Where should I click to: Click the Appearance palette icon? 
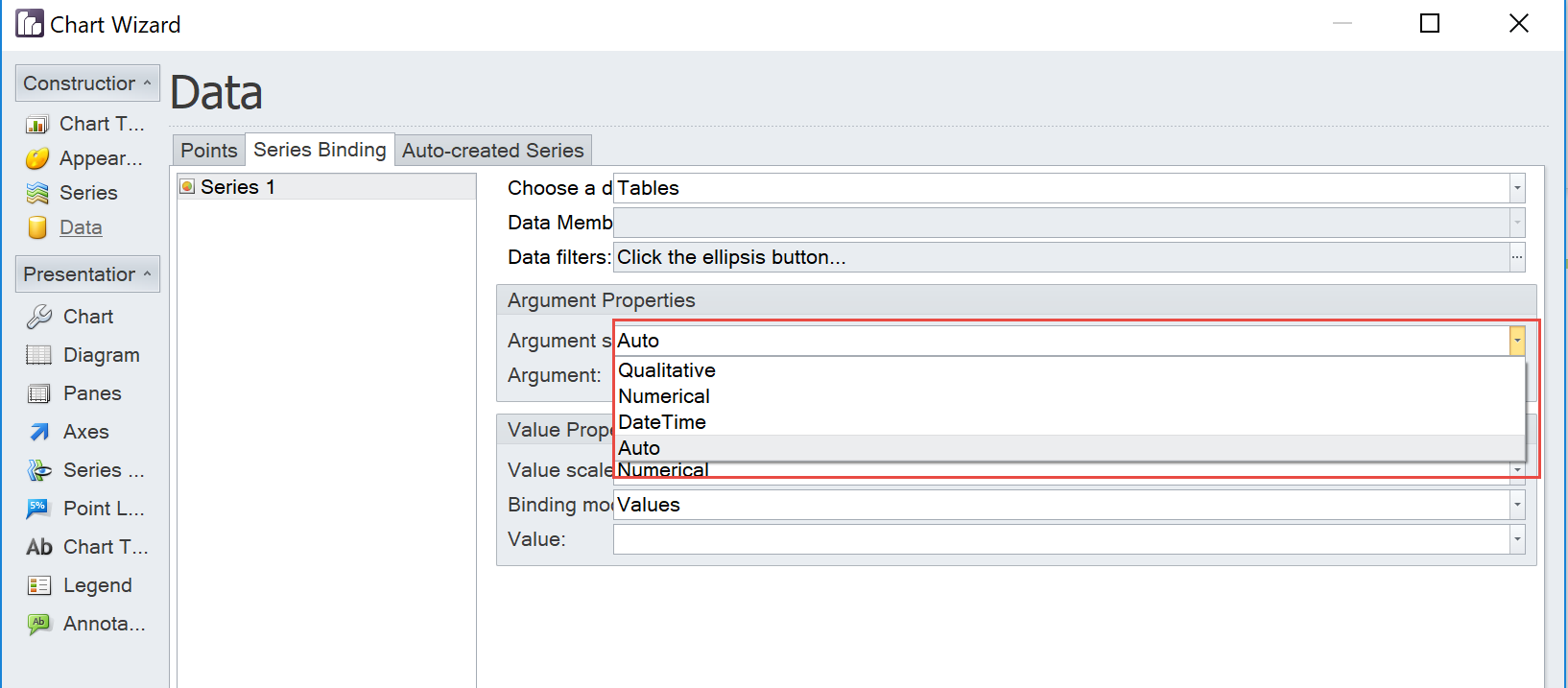[37, 158]
